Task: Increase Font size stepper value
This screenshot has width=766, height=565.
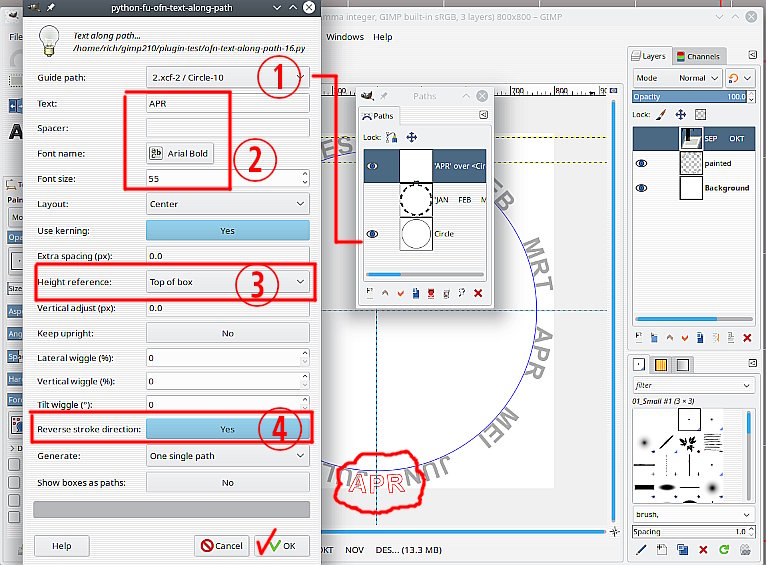Action: point(305,173)
